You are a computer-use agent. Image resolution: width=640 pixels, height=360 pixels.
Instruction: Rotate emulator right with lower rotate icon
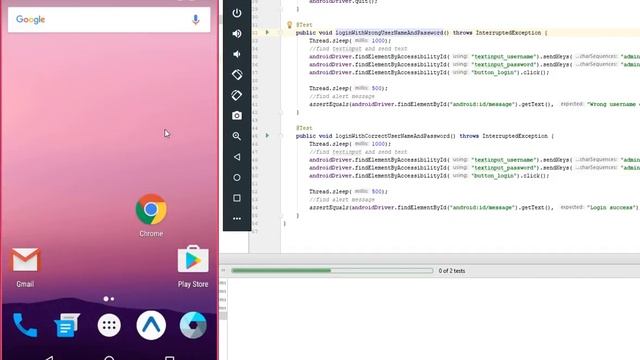(x=237, y=95)
